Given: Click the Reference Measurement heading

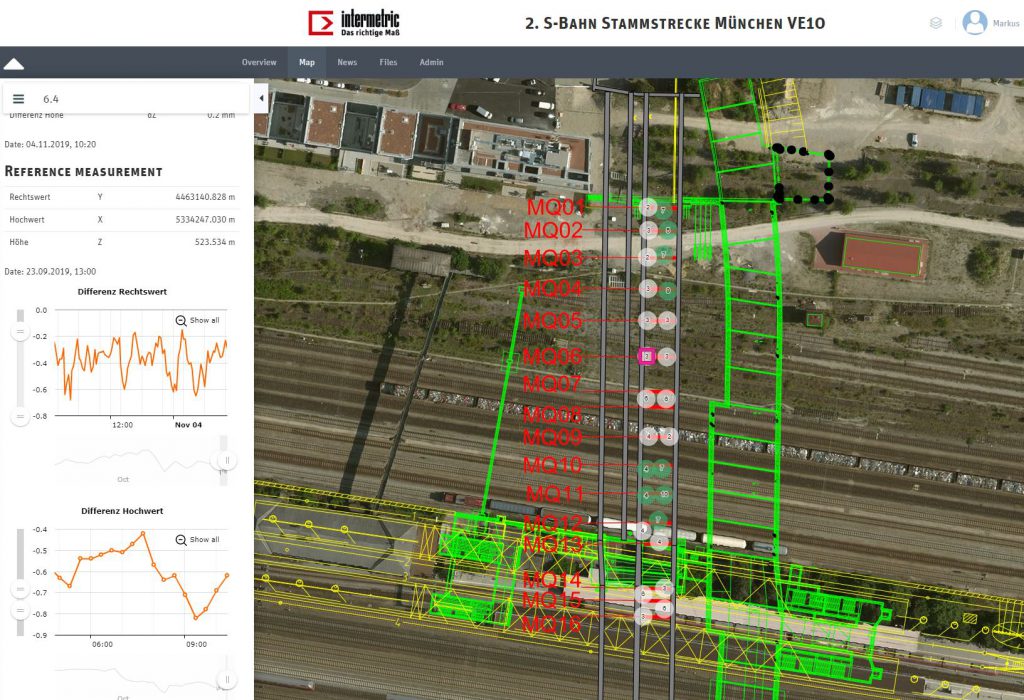Looking at the screenshot, I should coord(84,172).
